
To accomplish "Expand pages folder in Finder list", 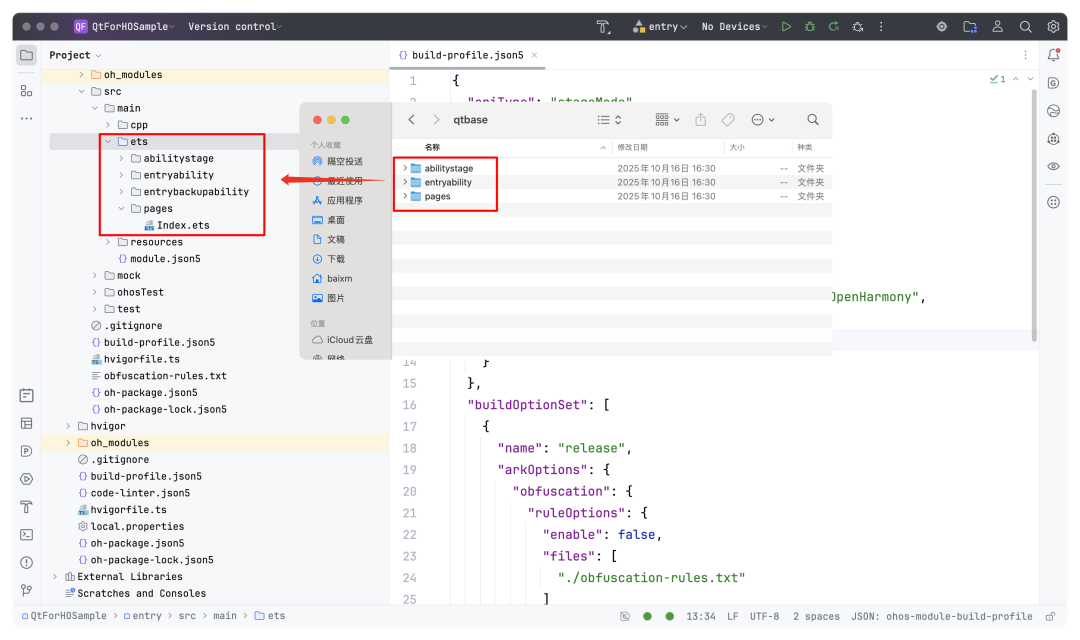I will click(x=405, y=196).
